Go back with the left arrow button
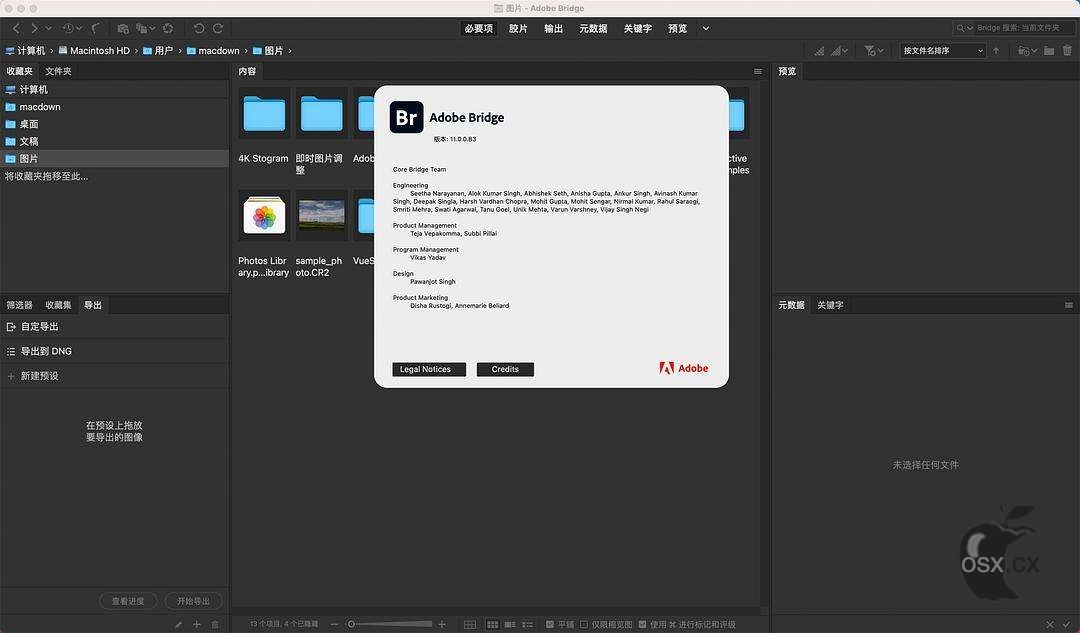Image resolution: width=1080 pixels, height=633 pixels. pos(17,28)
